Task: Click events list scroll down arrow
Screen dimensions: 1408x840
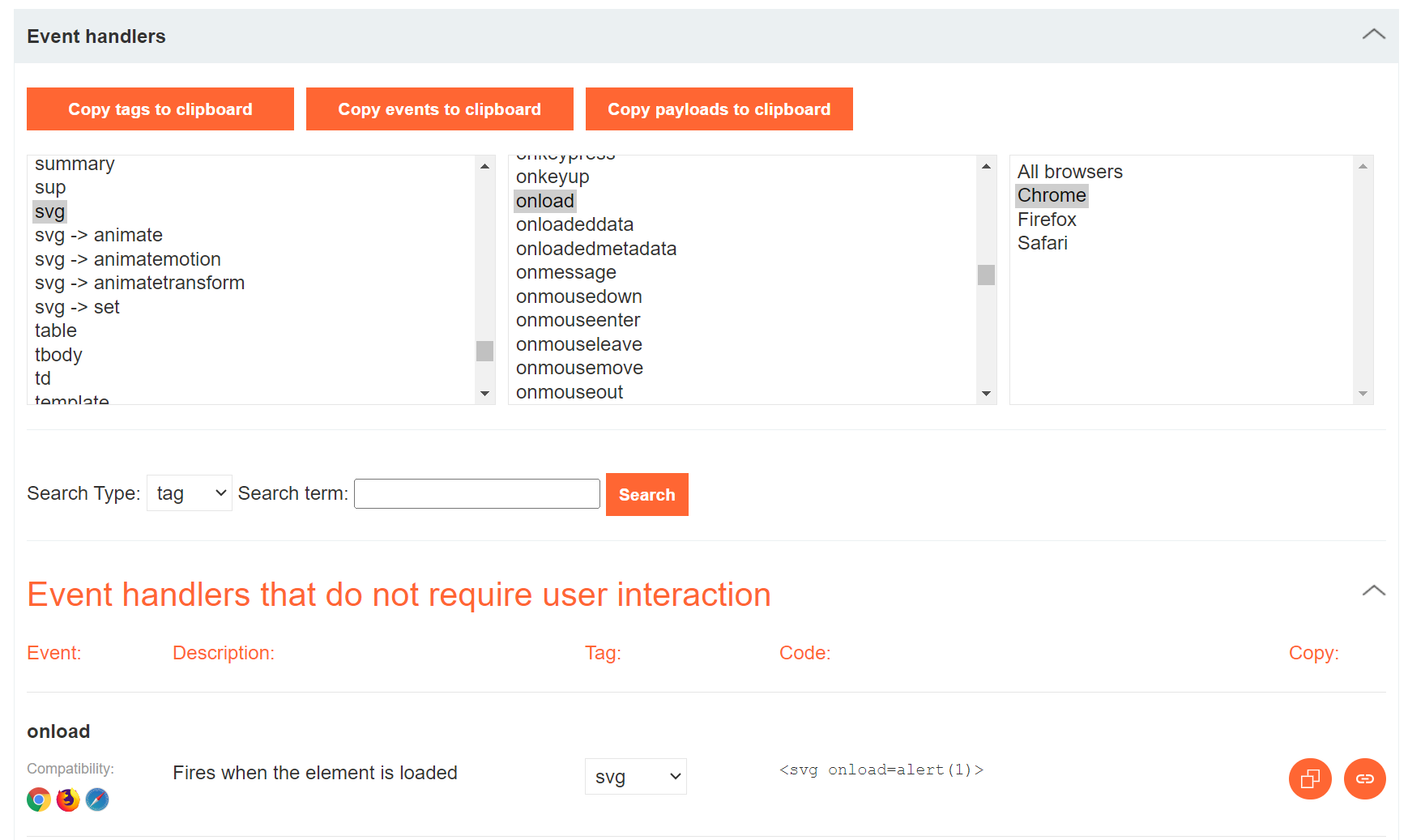Action: tap(986, 394)
